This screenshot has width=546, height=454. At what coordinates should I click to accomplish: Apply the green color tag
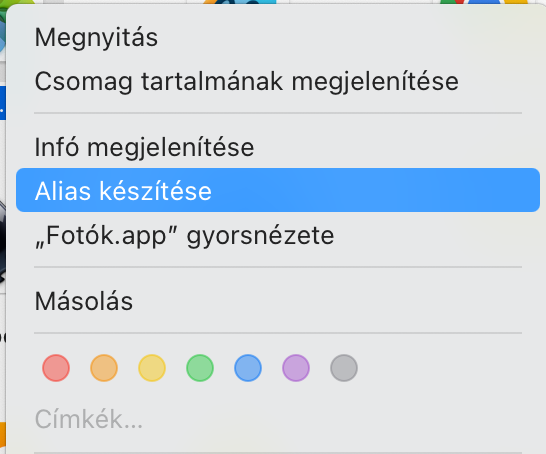[x=200, y=368]
